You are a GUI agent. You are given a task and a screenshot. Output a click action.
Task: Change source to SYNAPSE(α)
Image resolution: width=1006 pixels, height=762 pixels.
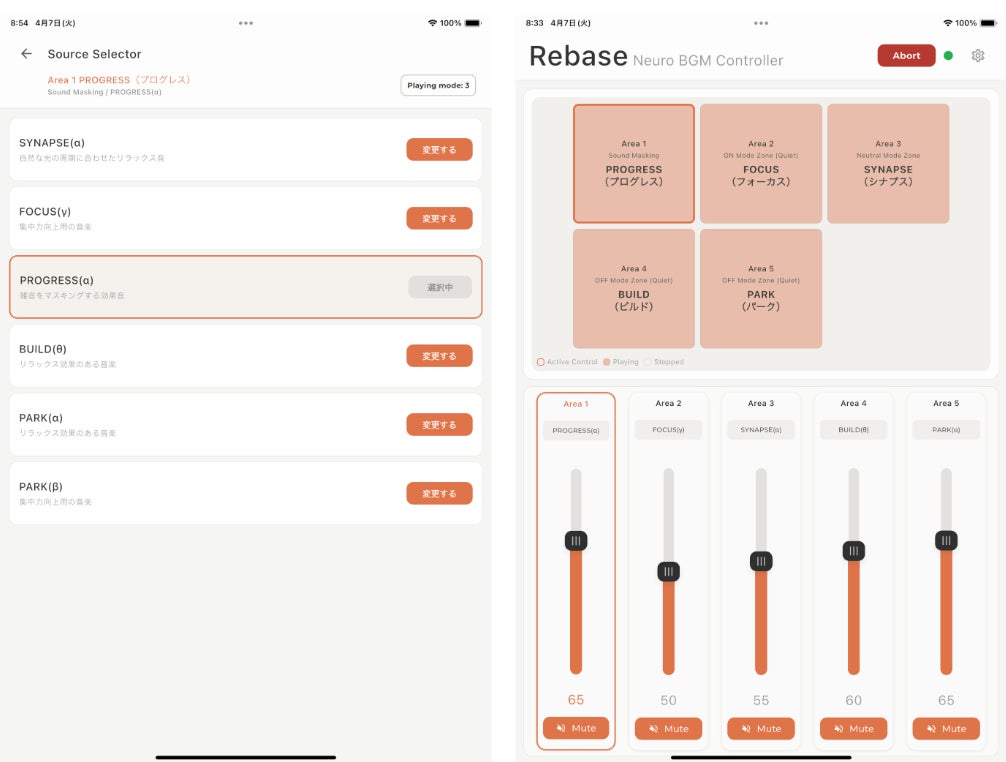coord(439,149)
